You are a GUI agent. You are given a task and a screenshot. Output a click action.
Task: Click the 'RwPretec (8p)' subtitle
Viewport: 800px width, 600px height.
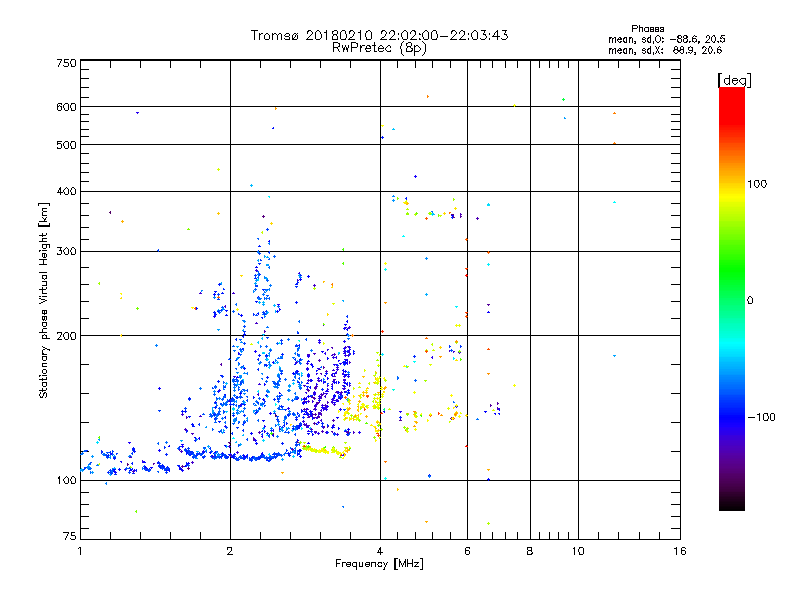[379, 48]
